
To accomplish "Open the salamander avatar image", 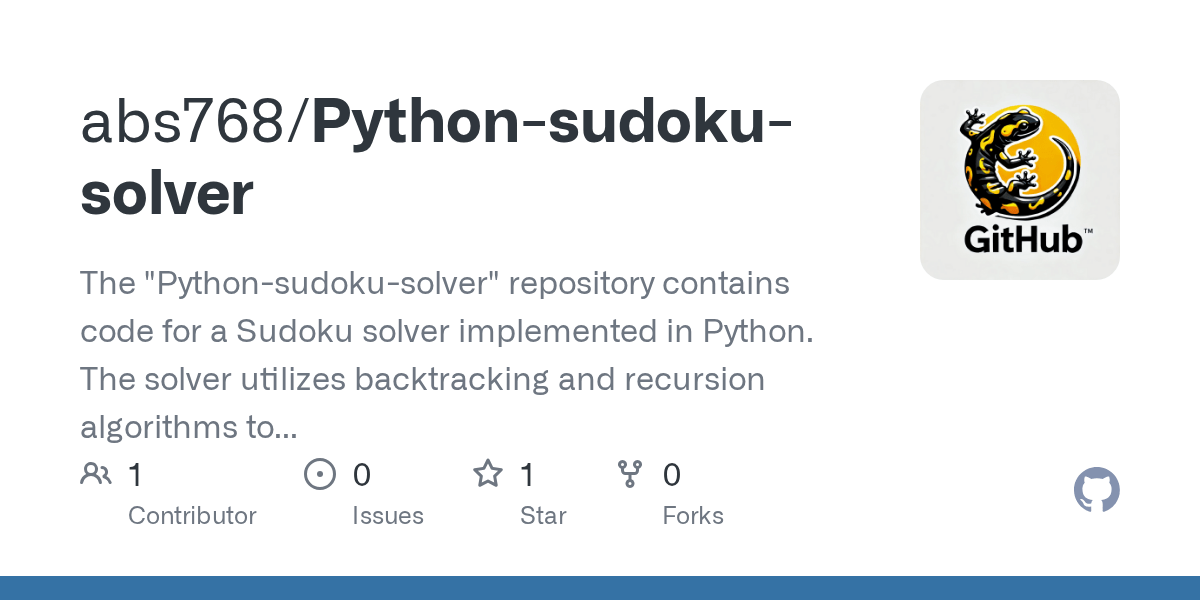I will (x=1020, y=180).
